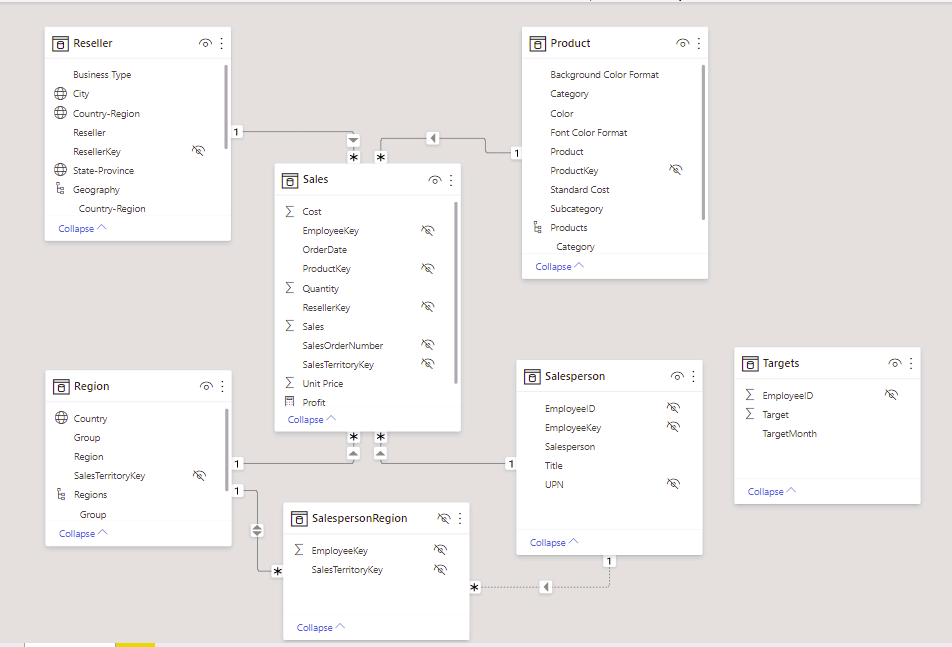Click sigma icon next to Cost

pyautogui.click(x=290, y=211)
